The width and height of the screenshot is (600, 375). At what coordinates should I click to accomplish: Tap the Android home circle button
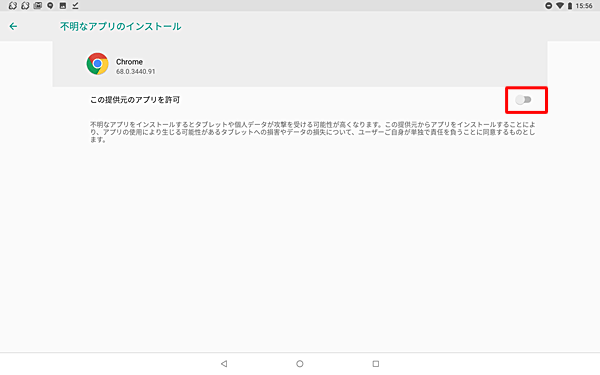coord(300,364)
